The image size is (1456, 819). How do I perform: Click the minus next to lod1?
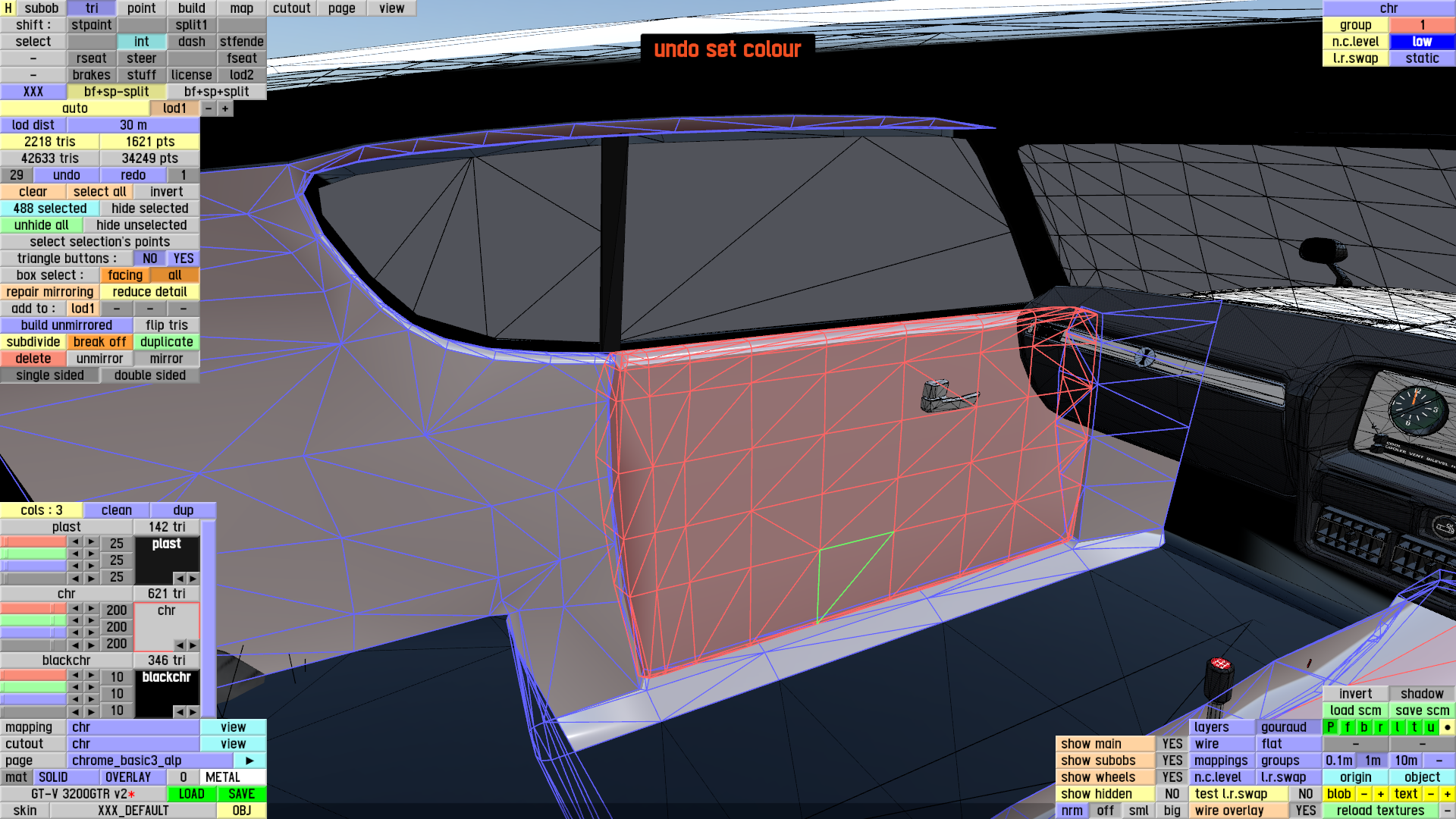(x=209, y=108)
